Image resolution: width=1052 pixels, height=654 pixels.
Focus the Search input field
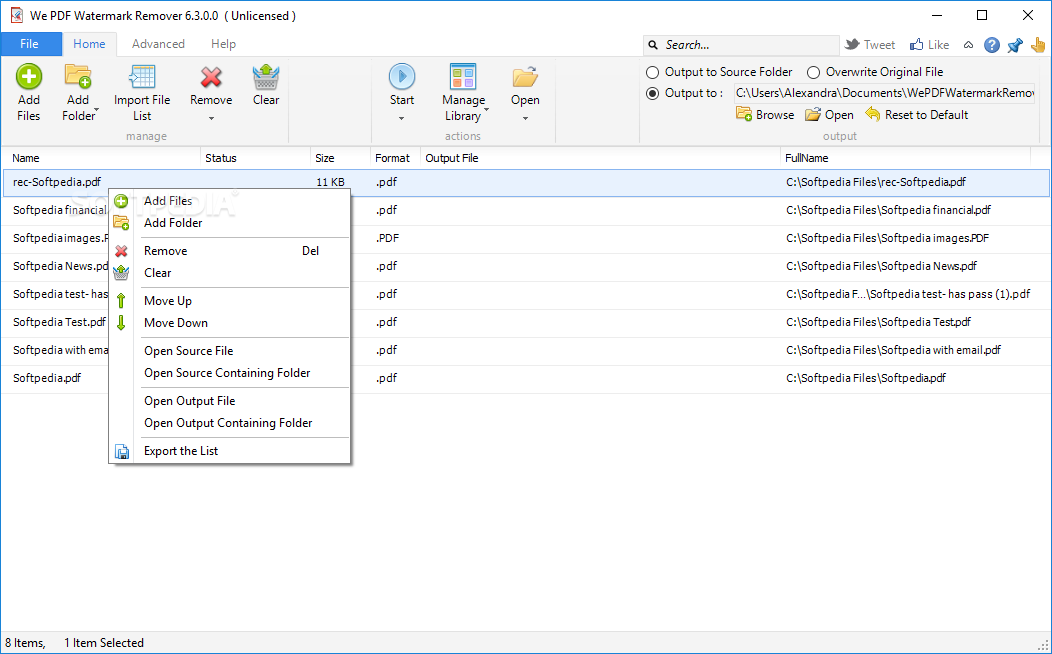coord(741,45)
